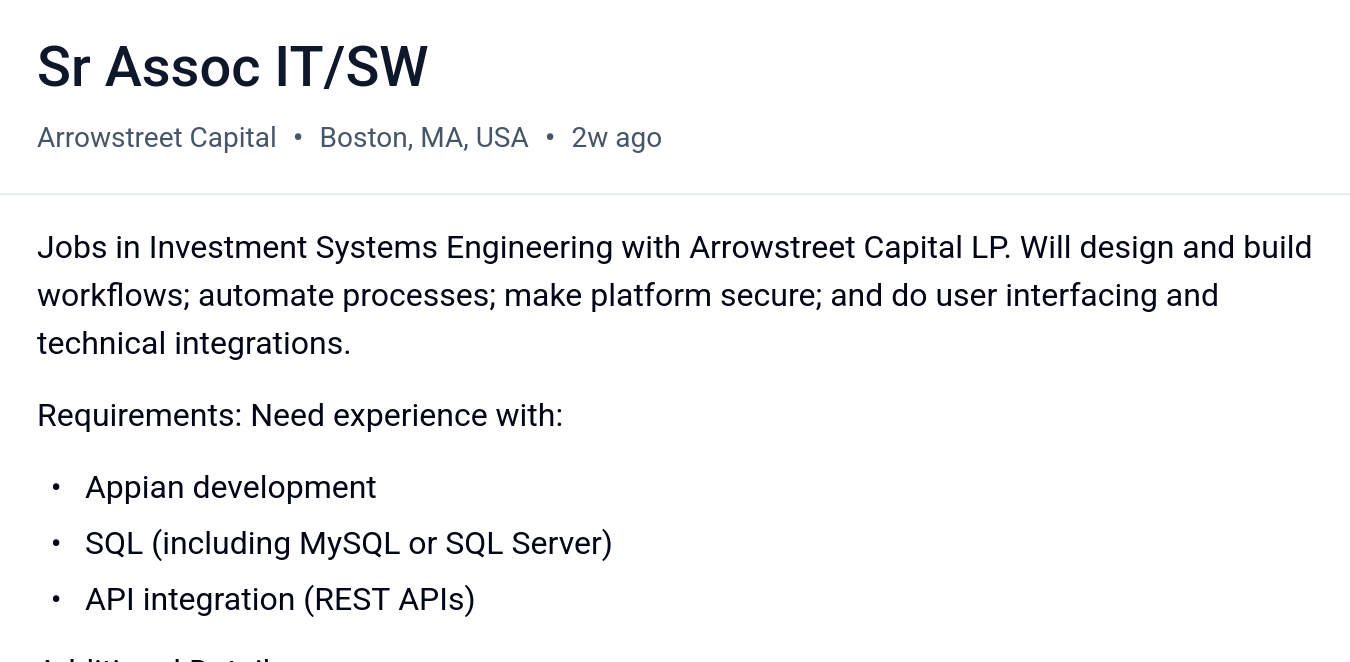
Task: Click the 2w ago posted time
Action: [616, 138]
